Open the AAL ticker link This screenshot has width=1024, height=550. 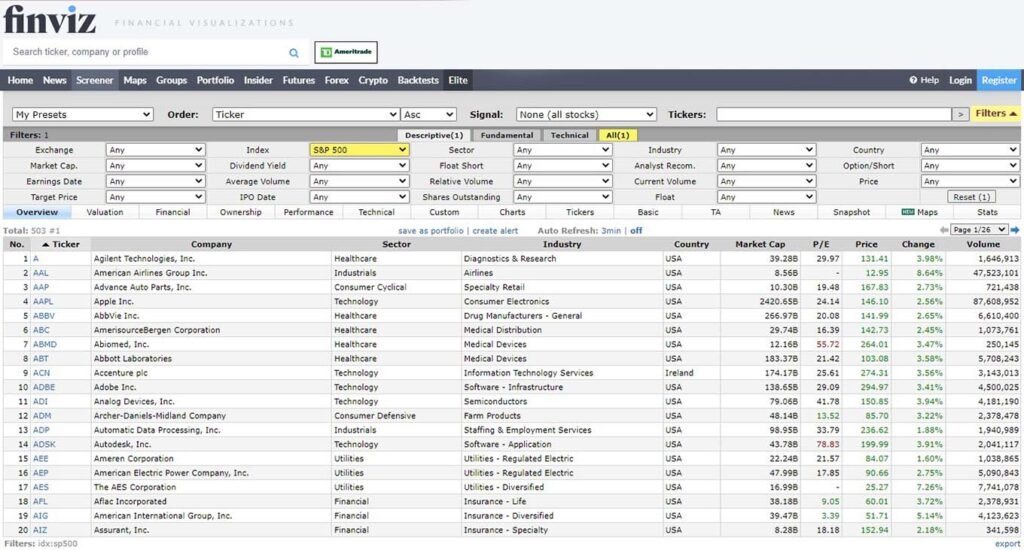pos(40,272)
